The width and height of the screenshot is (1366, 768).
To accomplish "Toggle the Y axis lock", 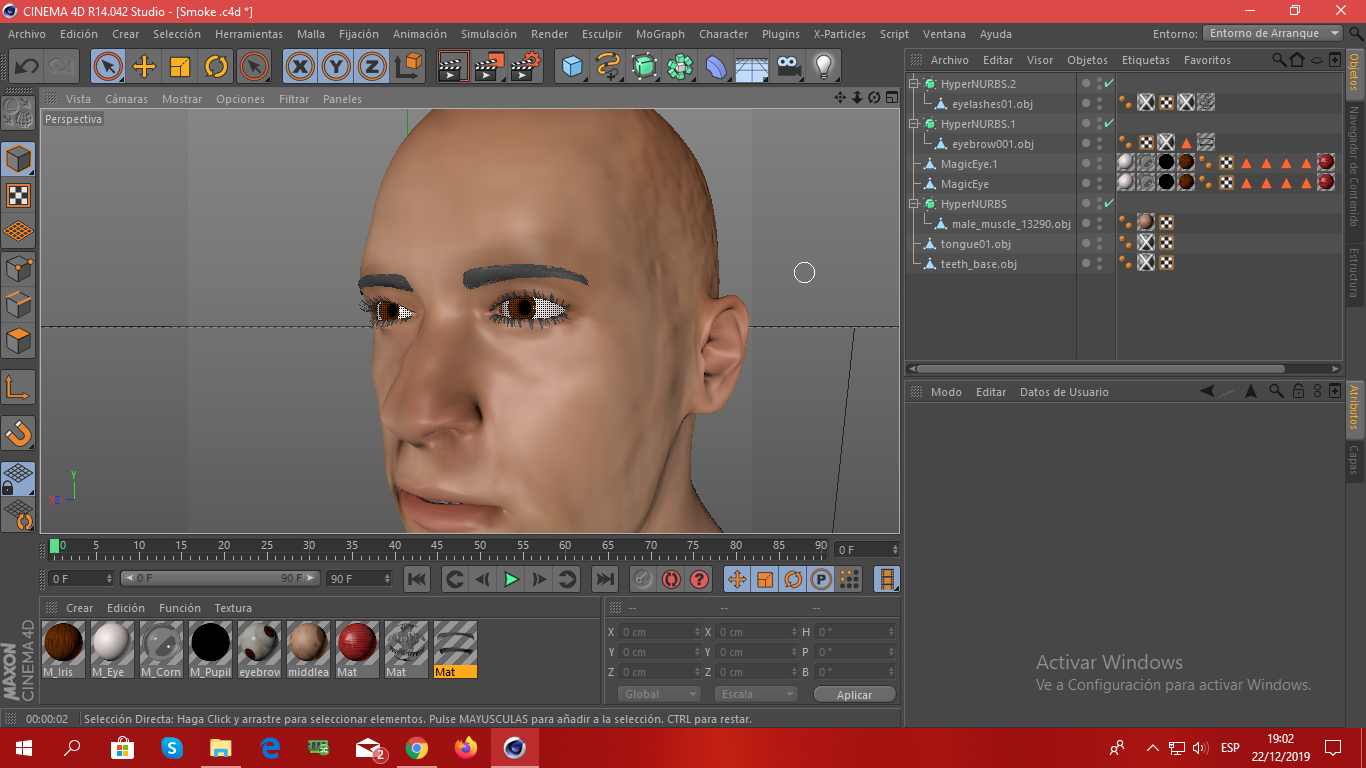I will click(x=336, y=67).
